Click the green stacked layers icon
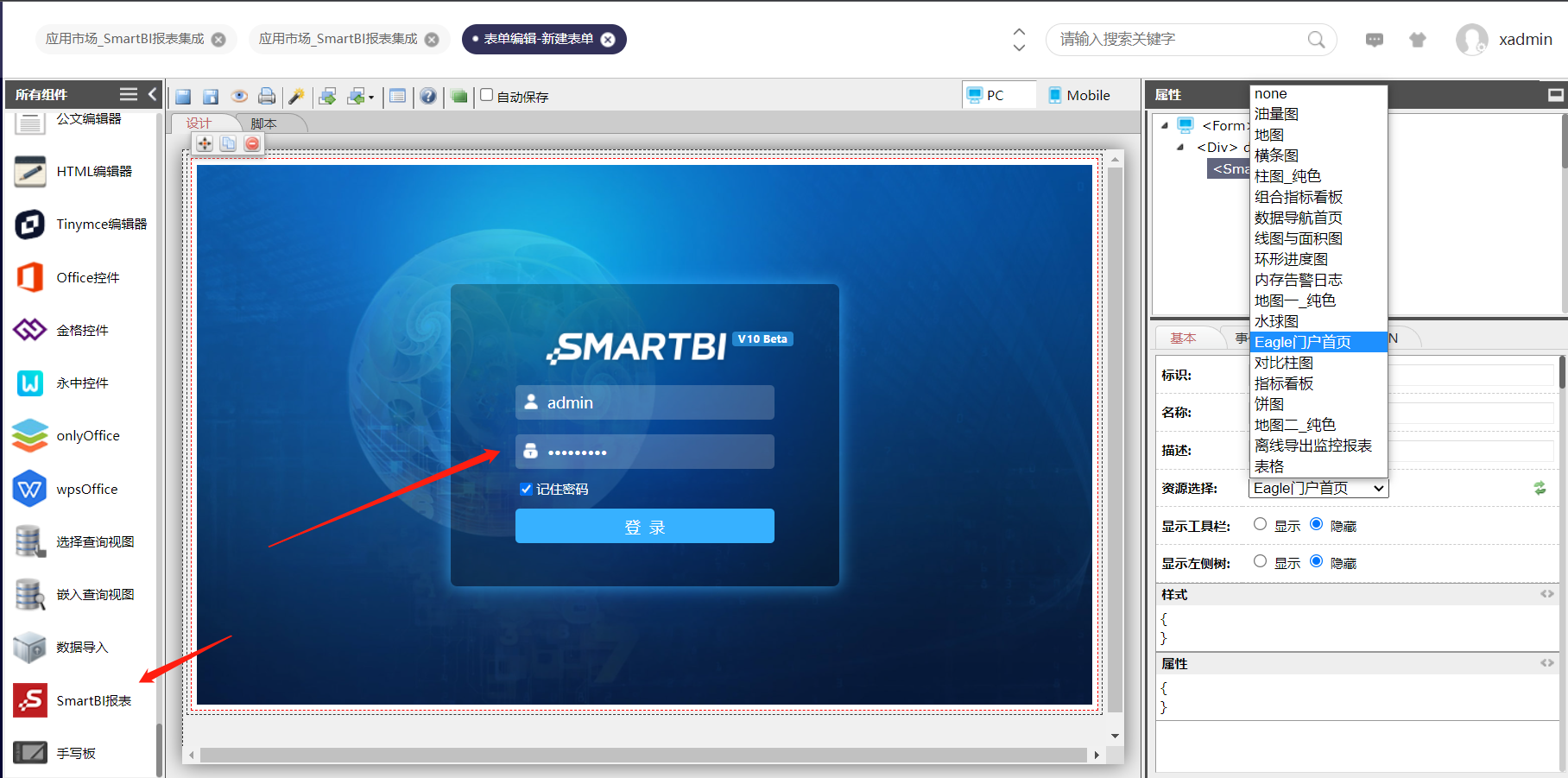1568x778 pixels. click(x=458, y=97)
